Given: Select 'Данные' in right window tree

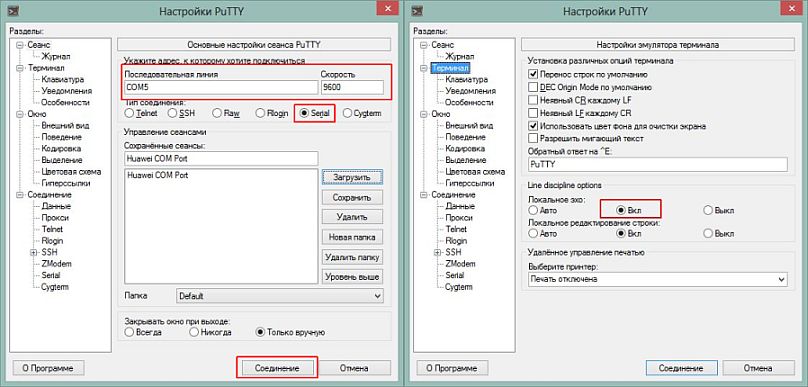Looking at the screenshot, I should point(459,206).
